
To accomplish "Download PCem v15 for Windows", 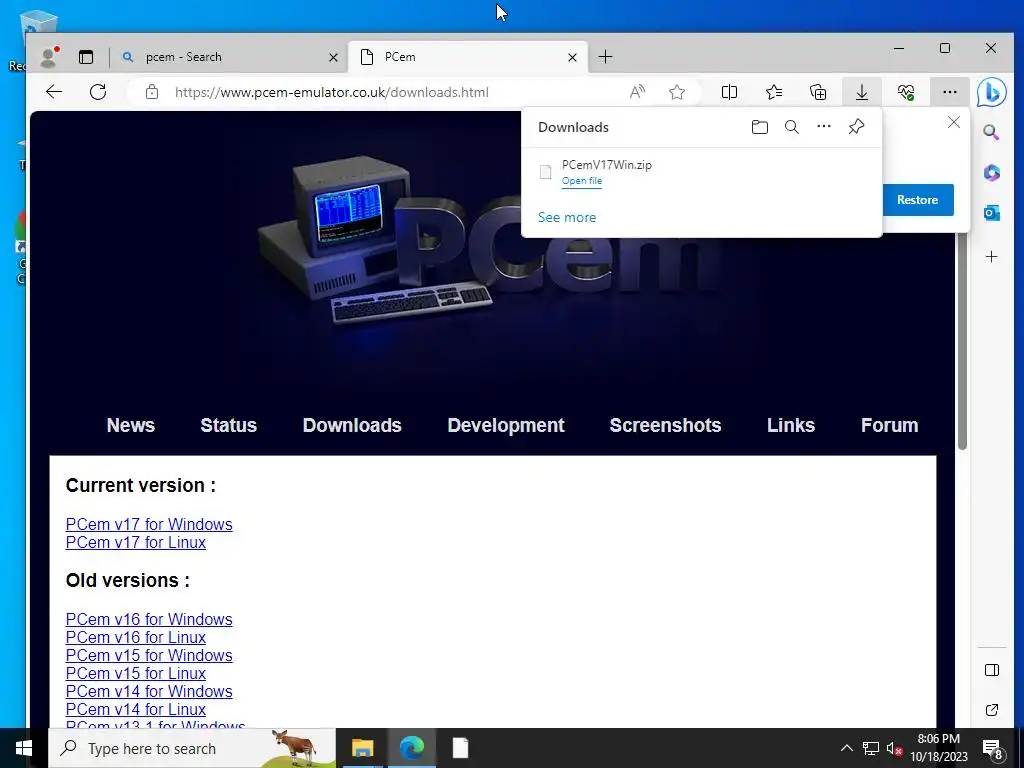I will click(149, 655).
